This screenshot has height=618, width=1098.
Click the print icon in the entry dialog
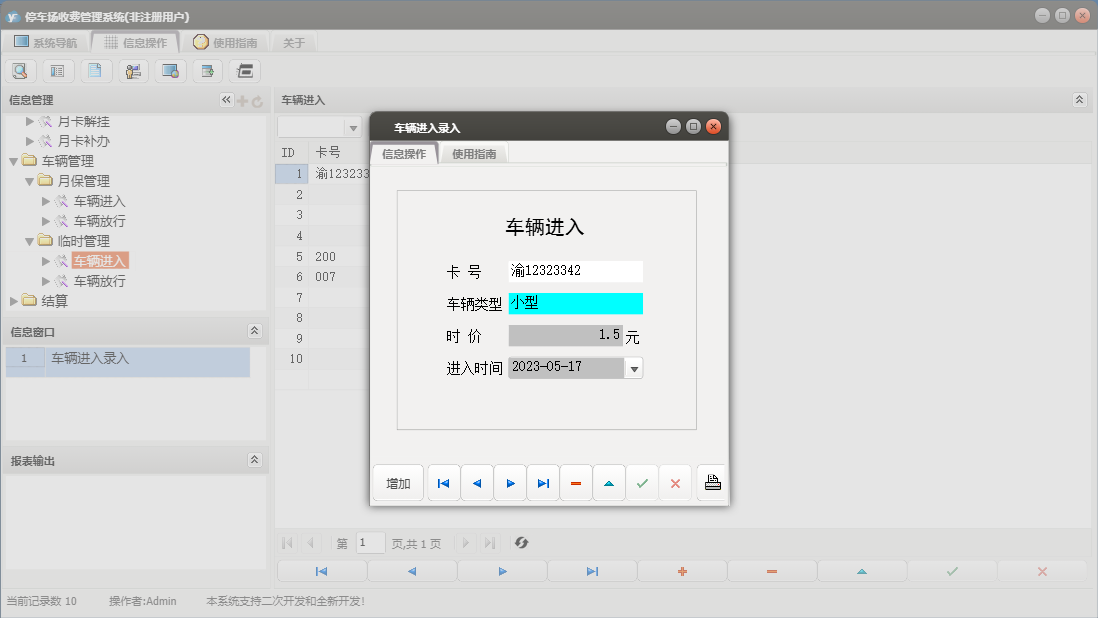711,482
